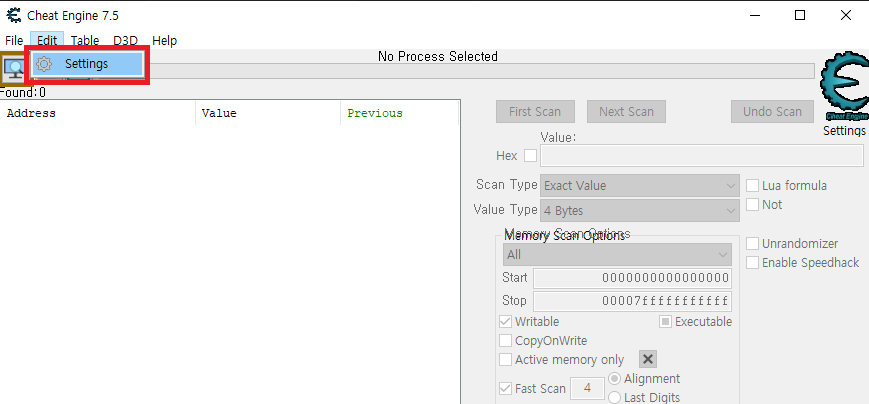Image resolution: width=869 pixels, height=404 pixels.
Task: Toggle the Hex checkbox
Action: (530, 156)
